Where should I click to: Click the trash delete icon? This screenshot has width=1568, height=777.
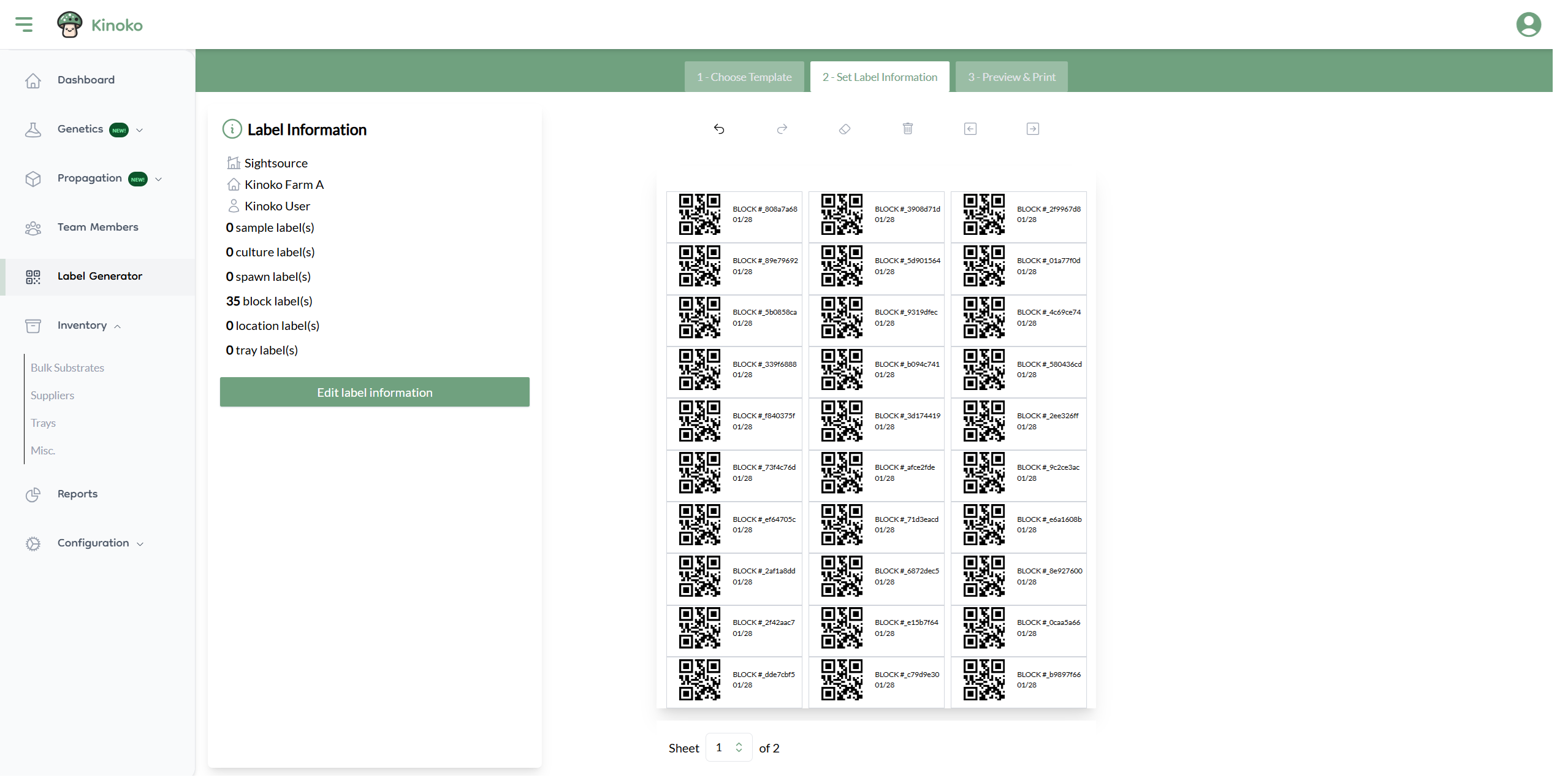(907, 129)
